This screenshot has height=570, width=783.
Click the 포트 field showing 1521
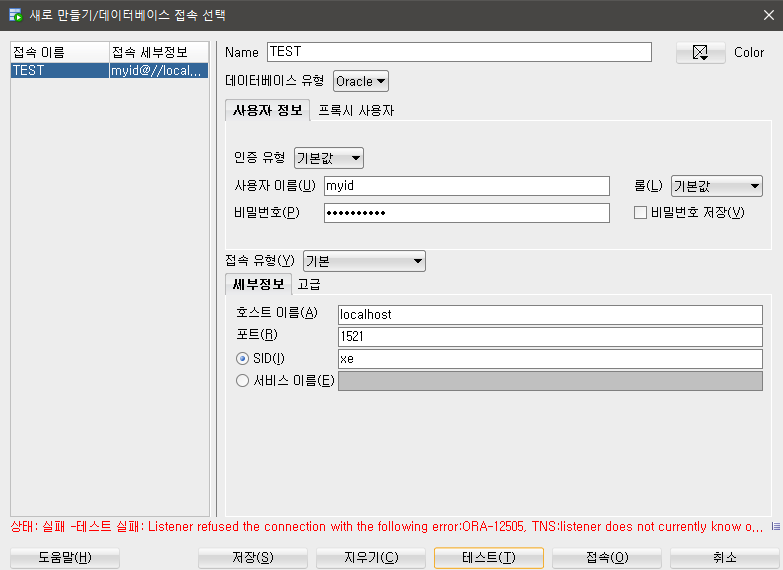click(550, 337)
